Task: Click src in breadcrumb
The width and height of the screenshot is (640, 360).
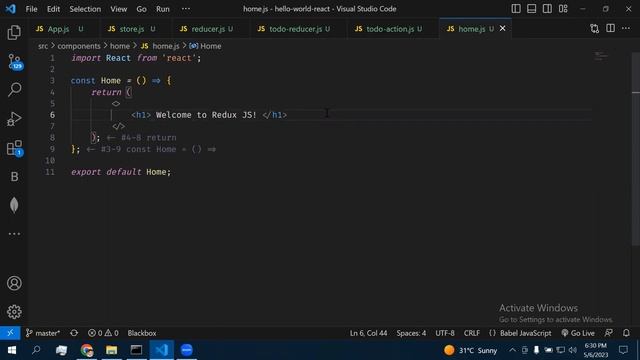Action: pyautogui.click(x=43, y=46)
